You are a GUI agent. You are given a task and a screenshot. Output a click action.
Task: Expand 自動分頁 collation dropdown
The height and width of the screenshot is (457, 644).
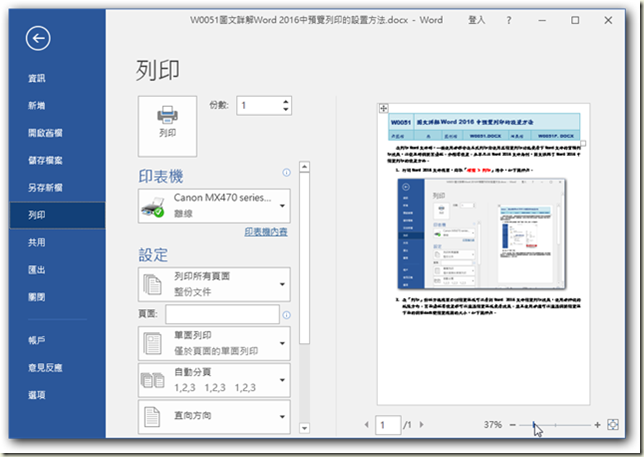point(214,380)
